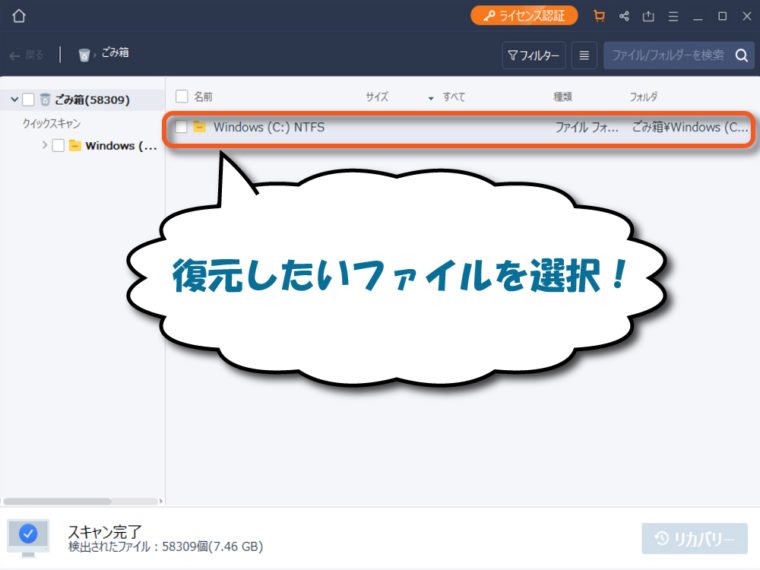Screen dimensions: 760x570
Task: Tick the Windows folder checkbox in tree
Action: [x=58, y=146]
